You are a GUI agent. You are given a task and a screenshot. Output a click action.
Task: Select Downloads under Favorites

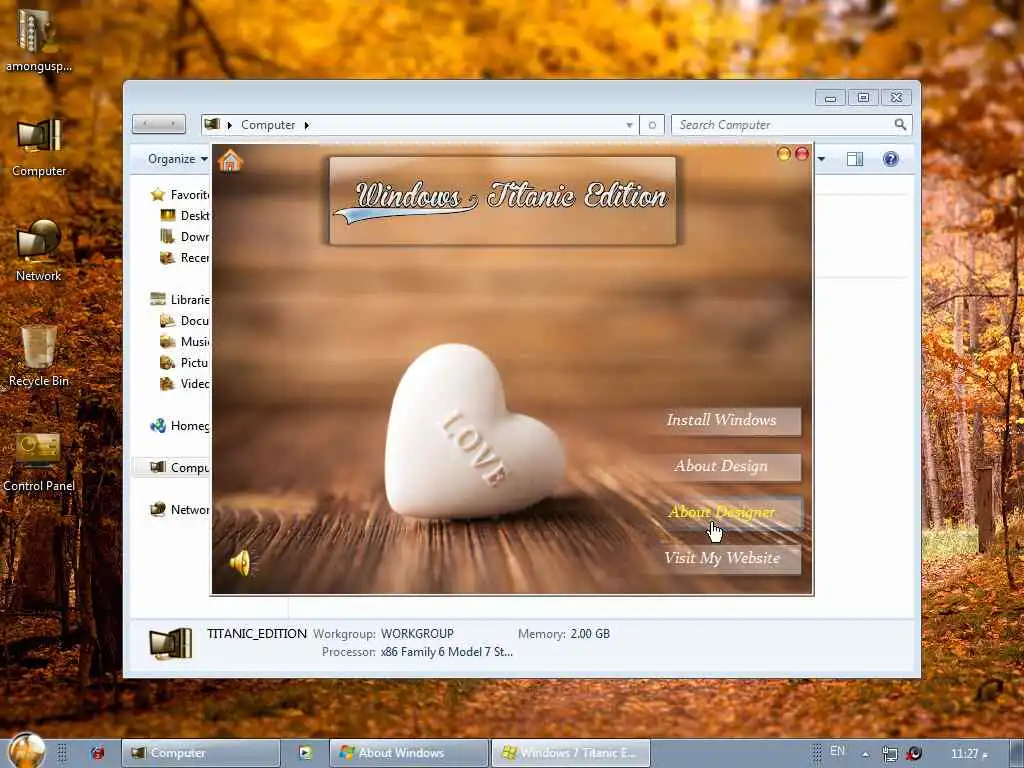click(185, 236)
